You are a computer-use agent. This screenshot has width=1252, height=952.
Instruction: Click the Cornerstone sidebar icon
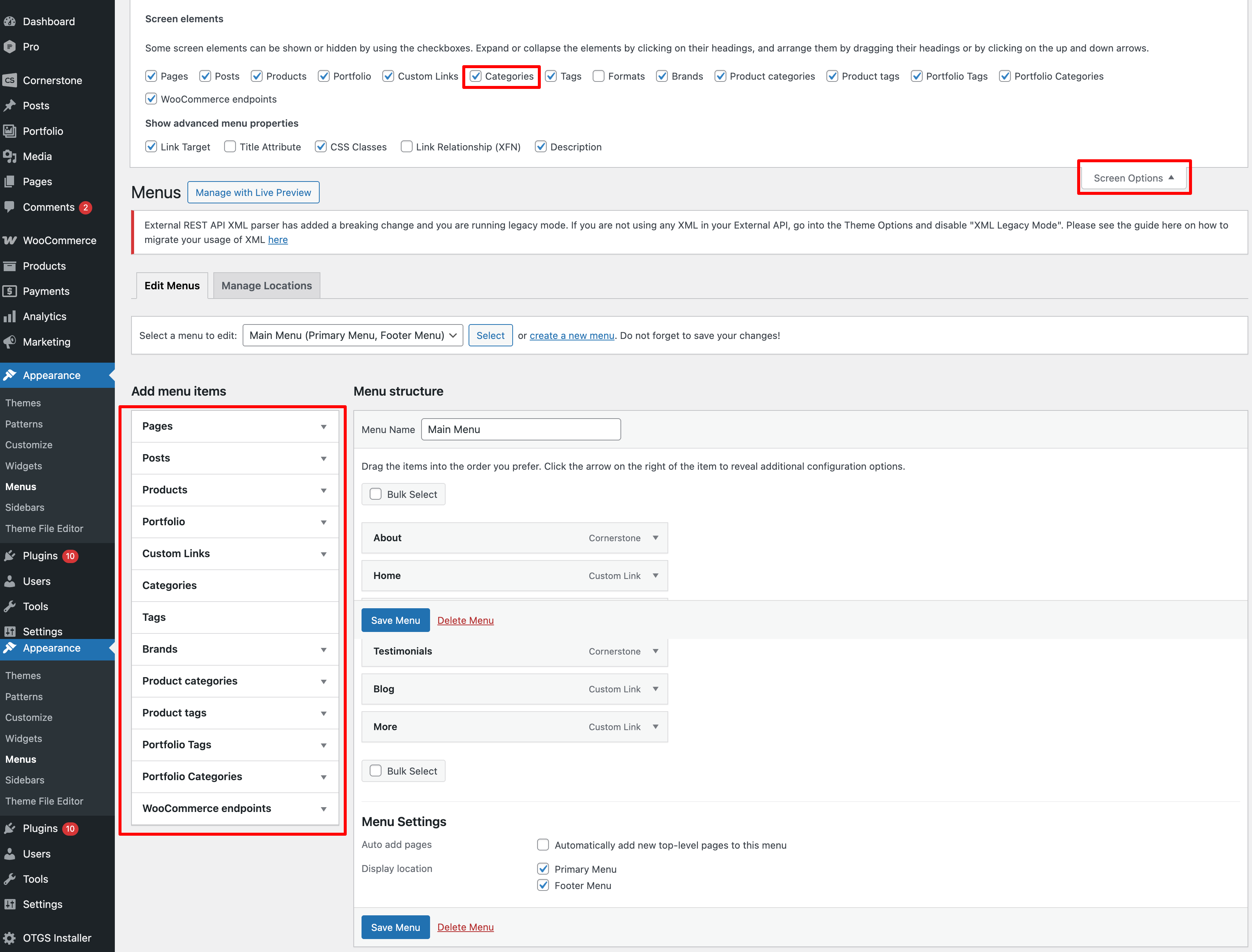[10, 80]
